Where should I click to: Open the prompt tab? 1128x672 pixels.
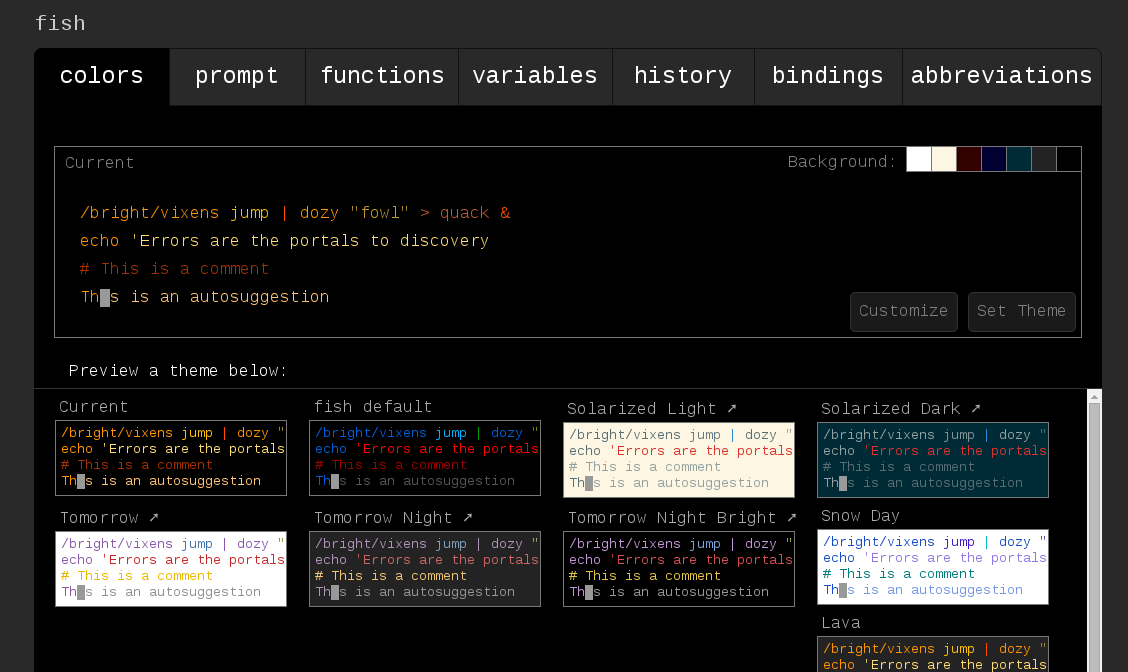pyautogui.click(x=237, y=76)
